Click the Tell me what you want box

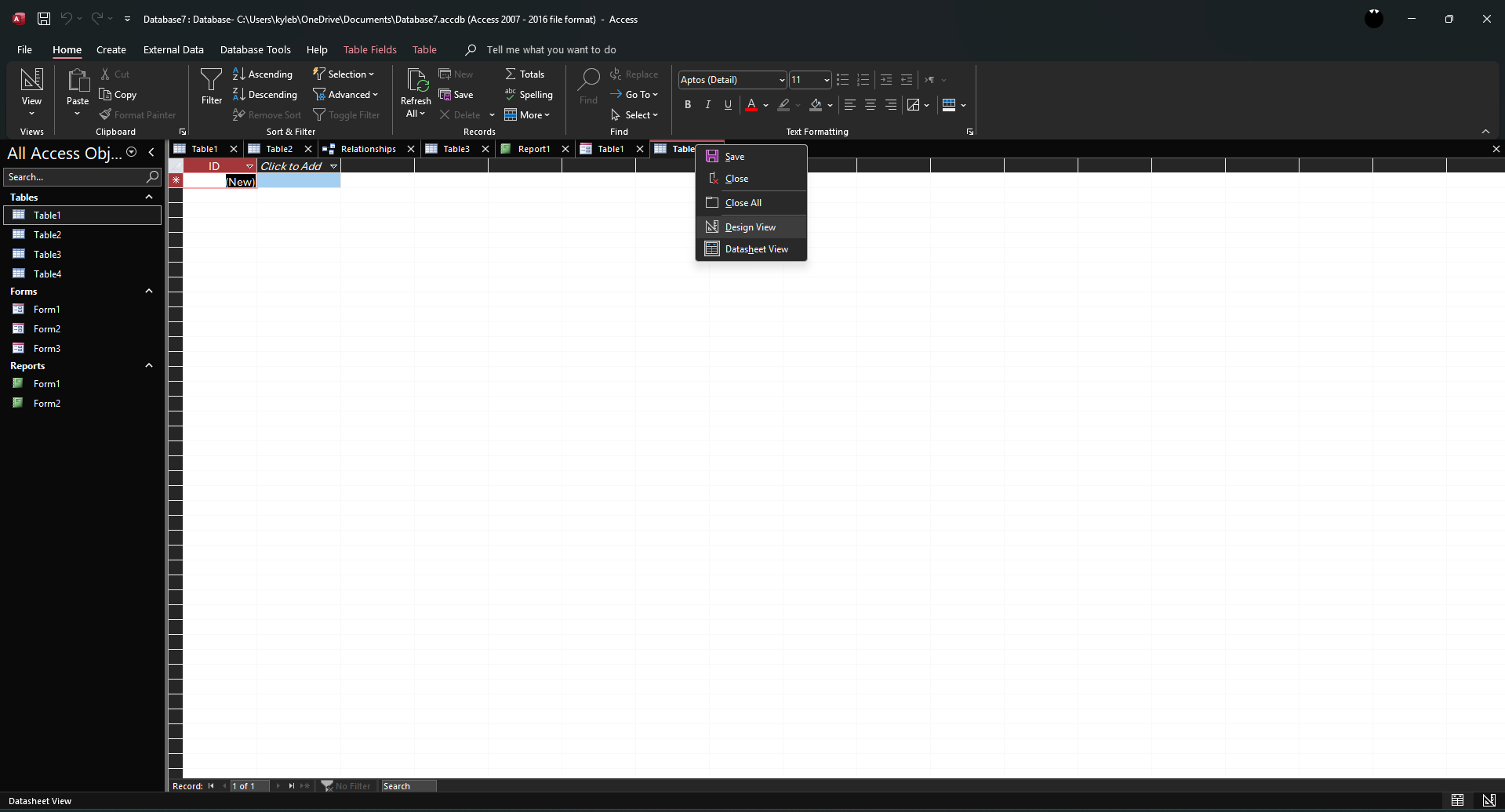coord(551,49)
